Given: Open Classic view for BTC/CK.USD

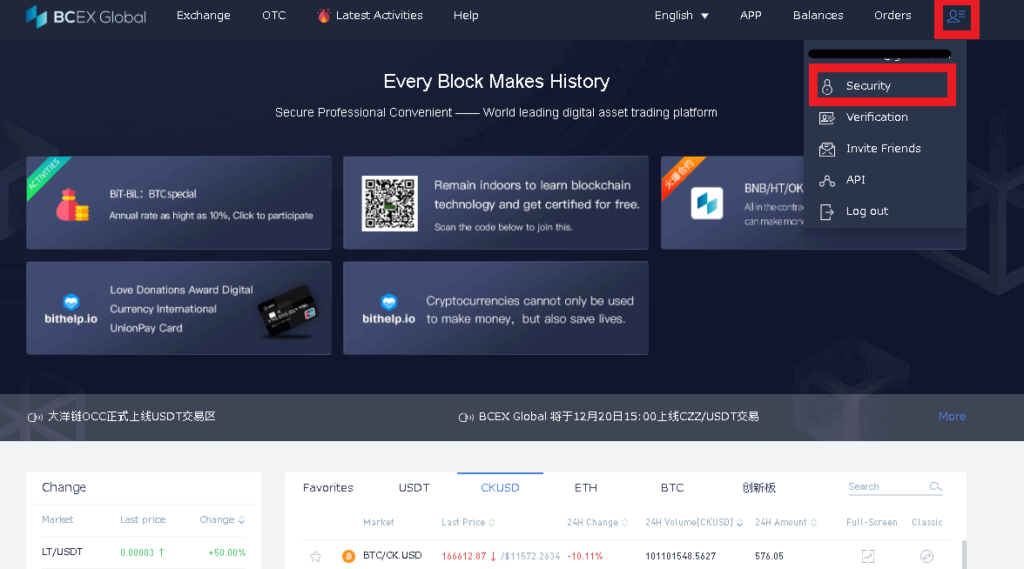Looking at the screenshot, I should (x=927, y=556).
